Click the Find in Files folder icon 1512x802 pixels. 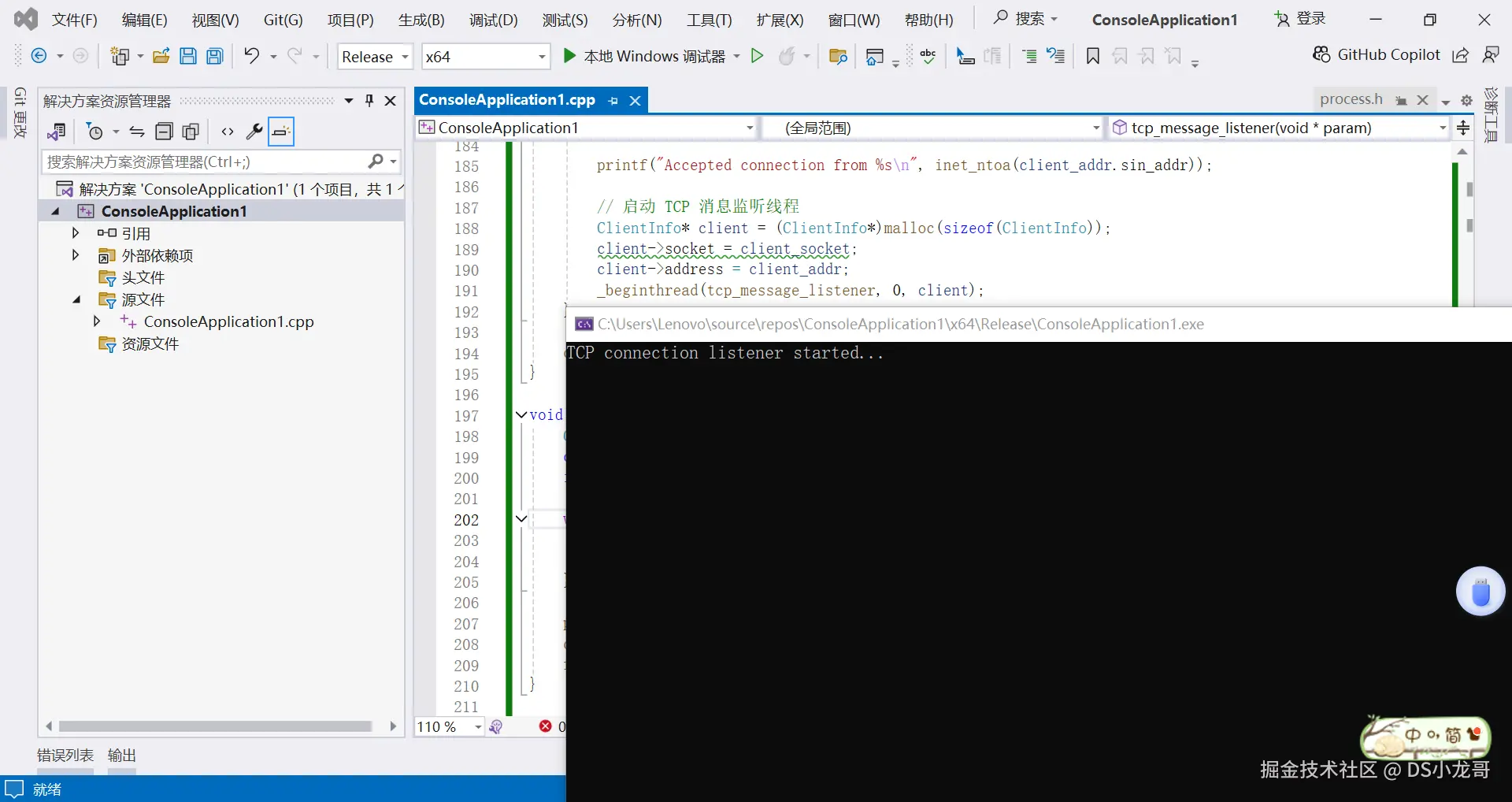pyautogui.click(x=838, y=56)
